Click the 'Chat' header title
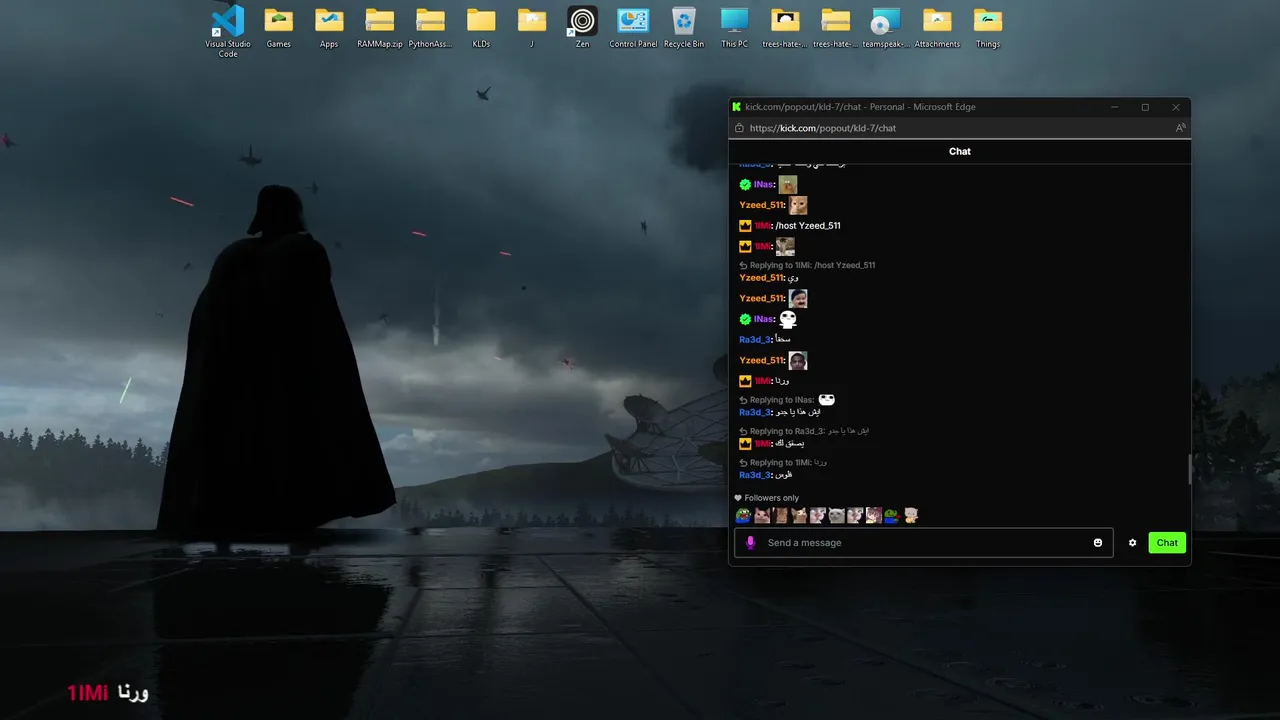Viewport: 1280px width, 720px height. tap(960, 152)
